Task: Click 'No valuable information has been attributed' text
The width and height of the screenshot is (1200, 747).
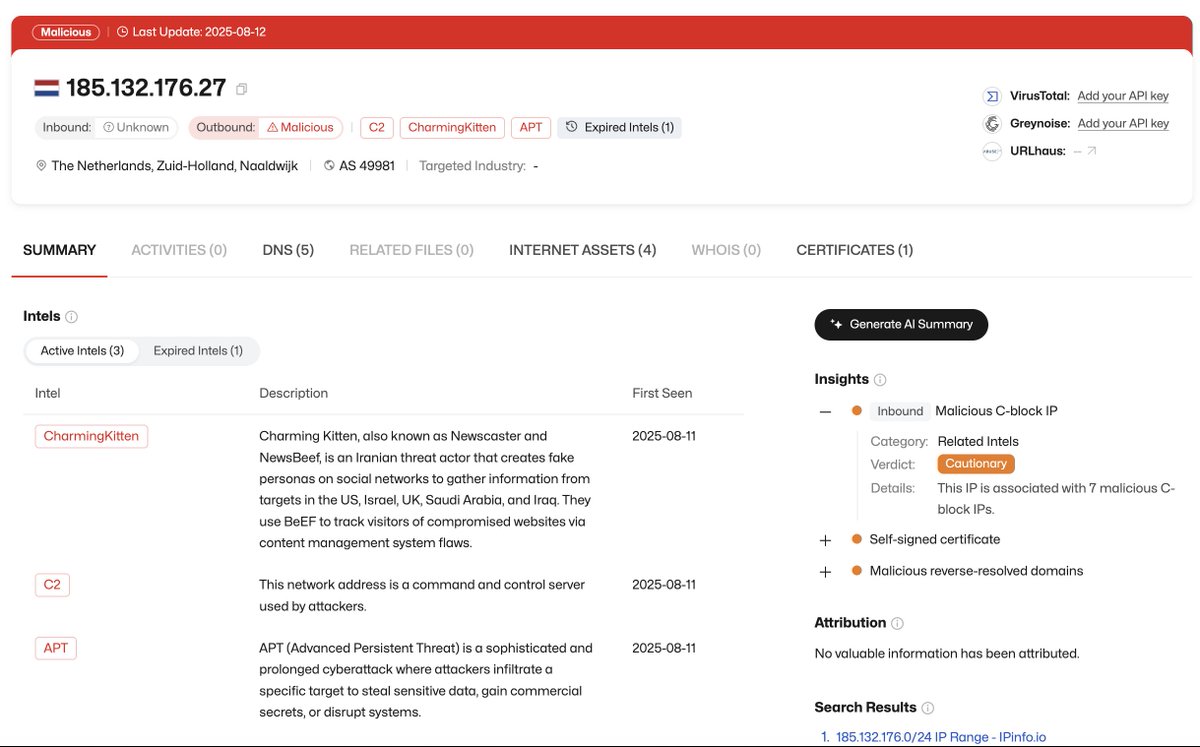Action: pos(947,654)
